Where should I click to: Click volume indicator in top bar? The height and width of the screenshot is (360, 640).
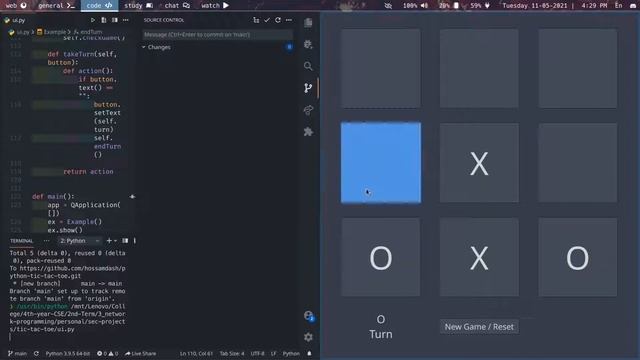[x=416, y=5]
